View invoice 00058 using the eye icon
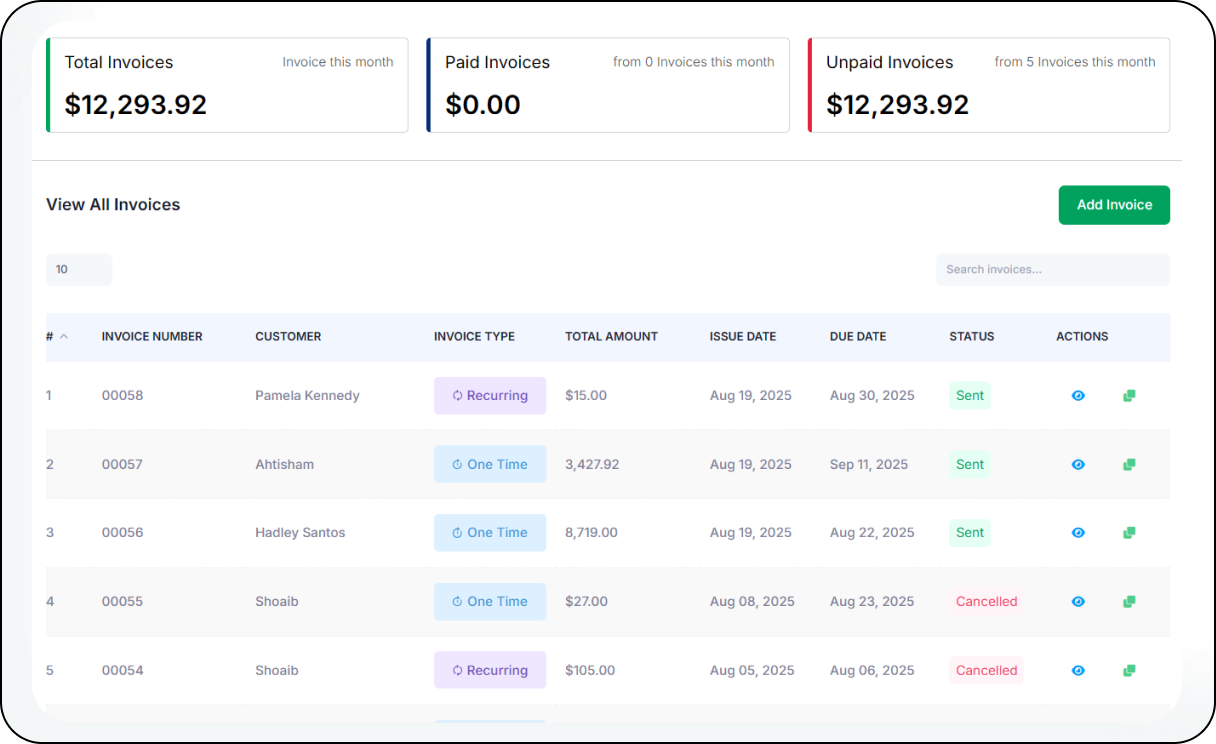The height and width of the screenshot is (744, 1216). point(1078,396)
